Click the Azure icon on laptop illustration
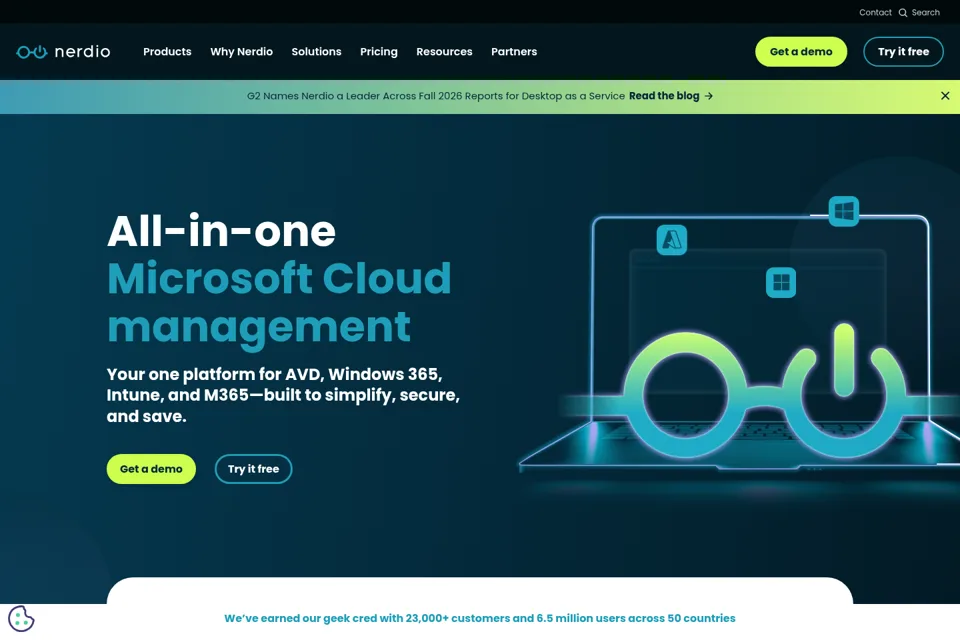 click(x=672, y=239)
